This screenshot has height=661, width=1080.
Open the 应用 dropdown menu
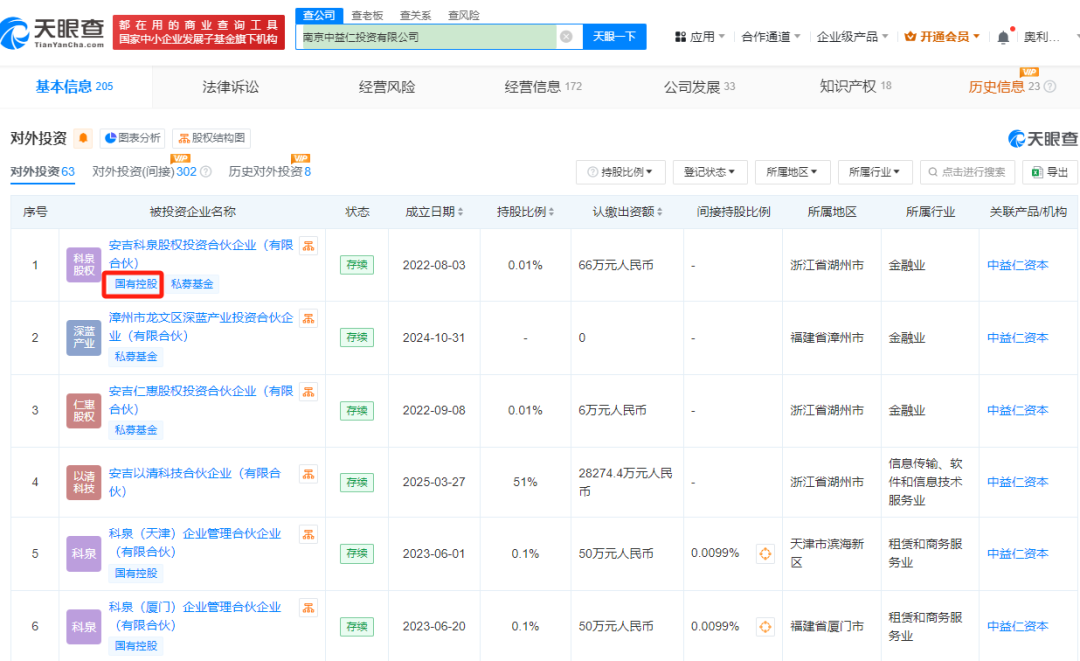point(700,37)
